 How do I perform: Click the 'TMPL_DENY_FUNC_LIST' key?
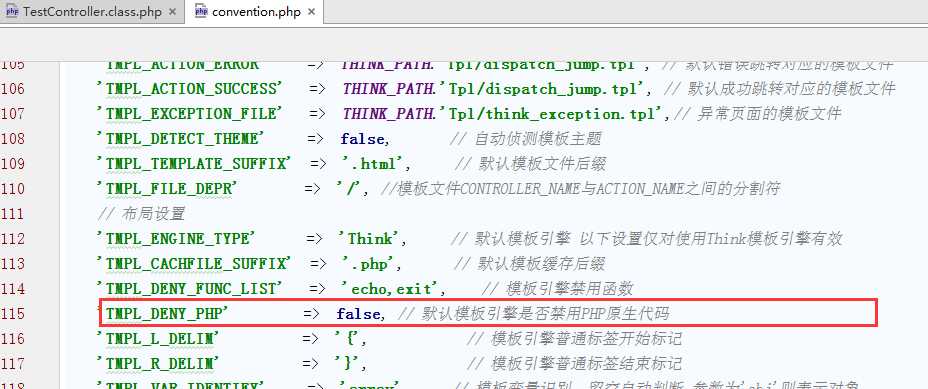pos(190,288)
